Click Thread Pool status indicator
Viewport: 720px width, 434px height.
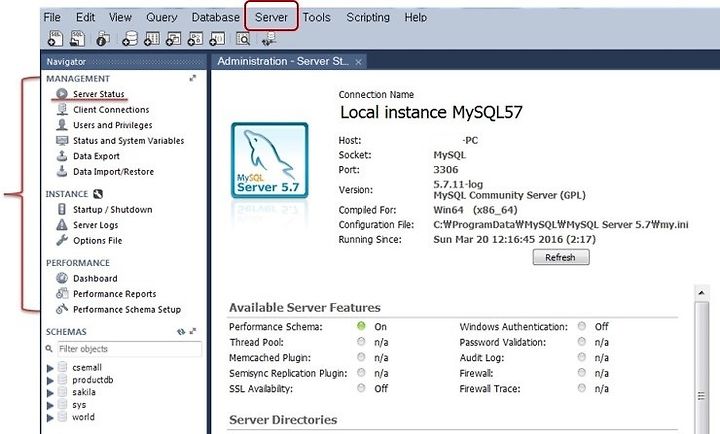click(361, 342)
